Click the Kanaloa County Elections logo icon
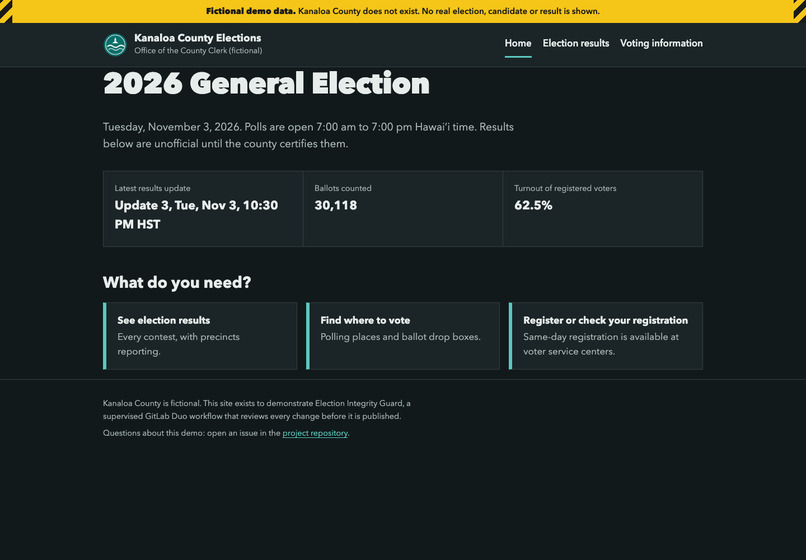 pos(115,45)
